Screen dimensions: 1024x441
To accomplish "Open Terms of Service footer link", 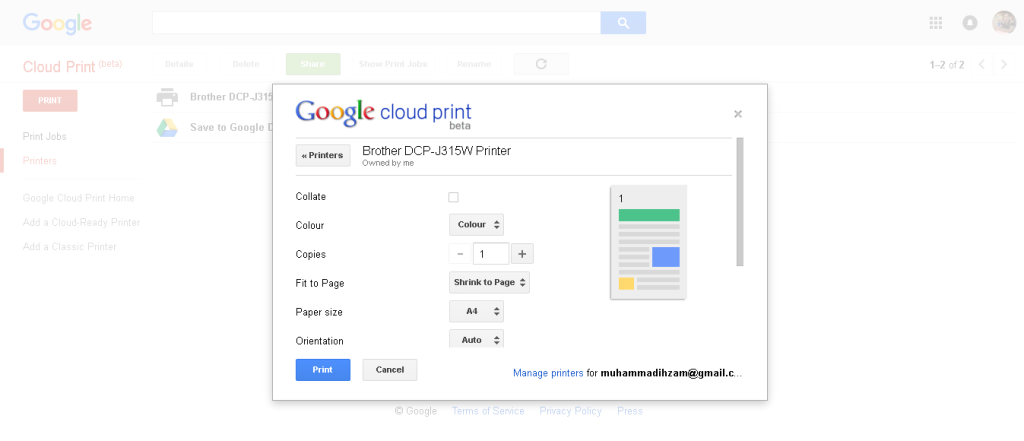I will pos(488,411).
